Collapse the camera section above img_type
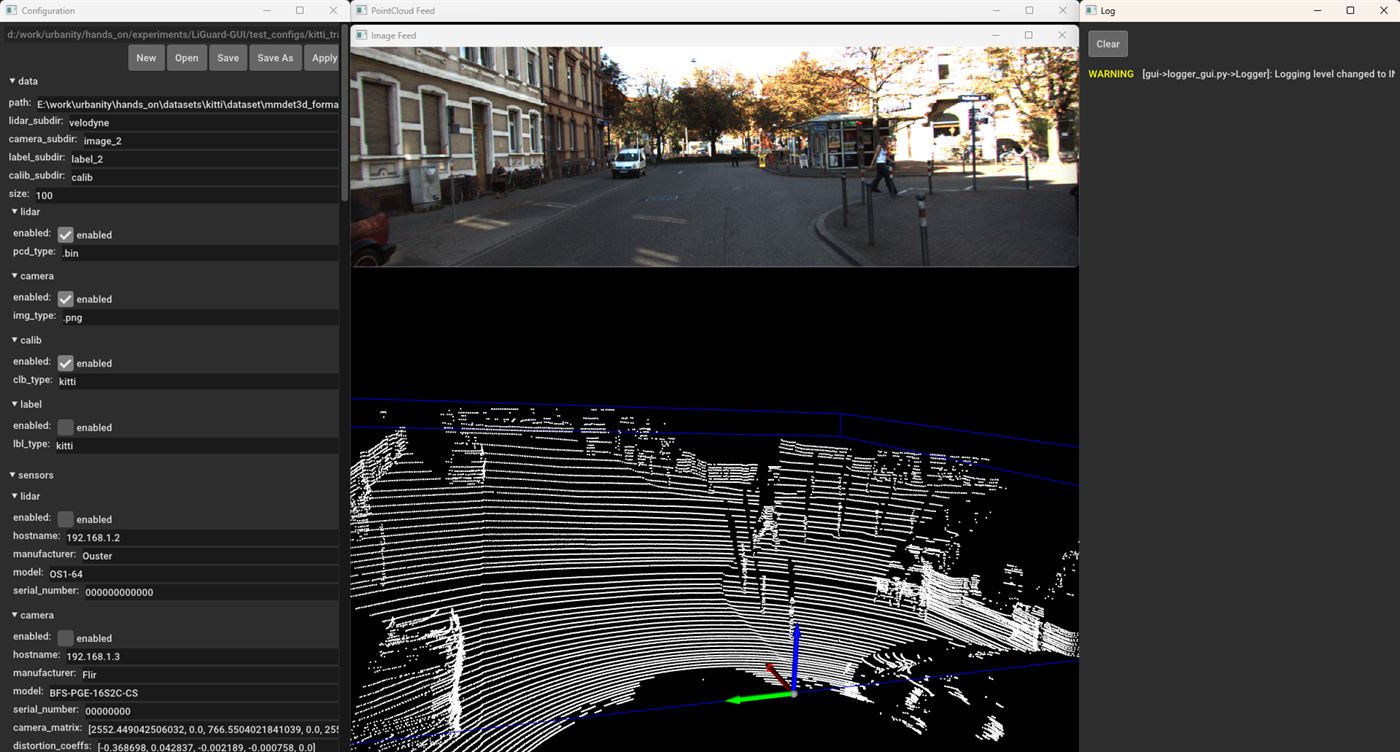Image resolution: width=1400 pixels, height=752 pixels. tap(15, 276)
